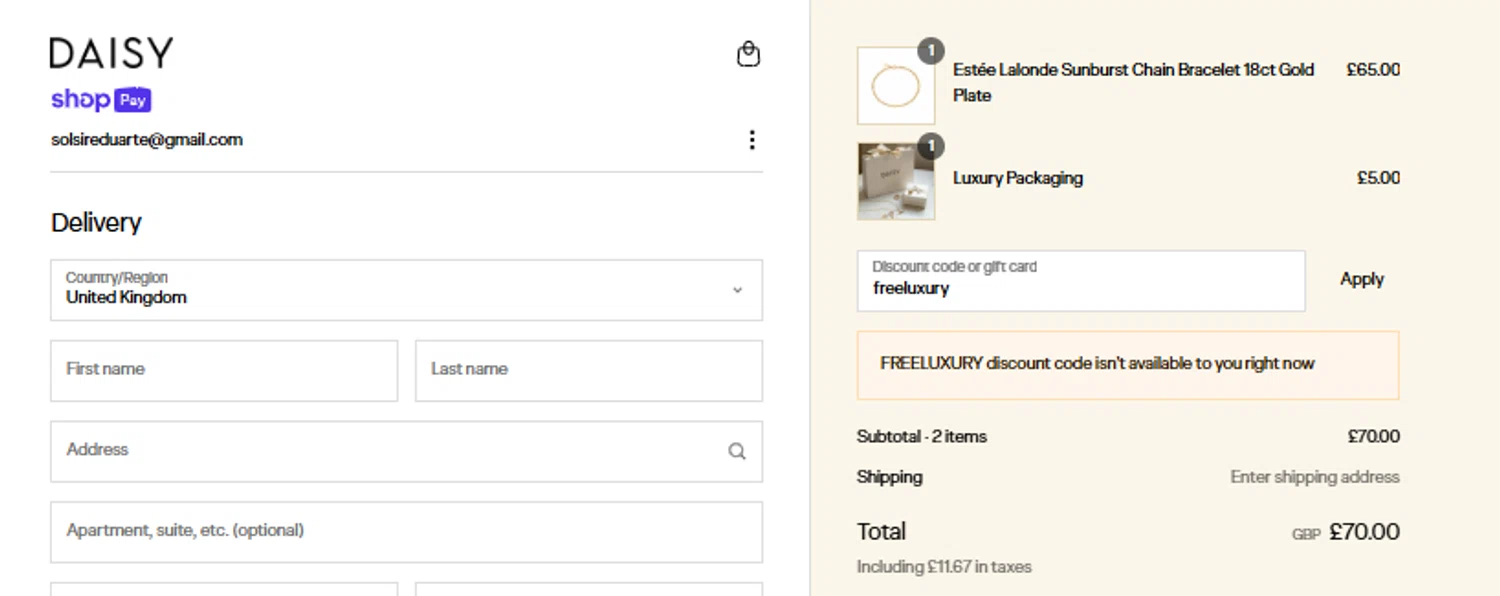Open the three-dot account options menu

(752, 140)
